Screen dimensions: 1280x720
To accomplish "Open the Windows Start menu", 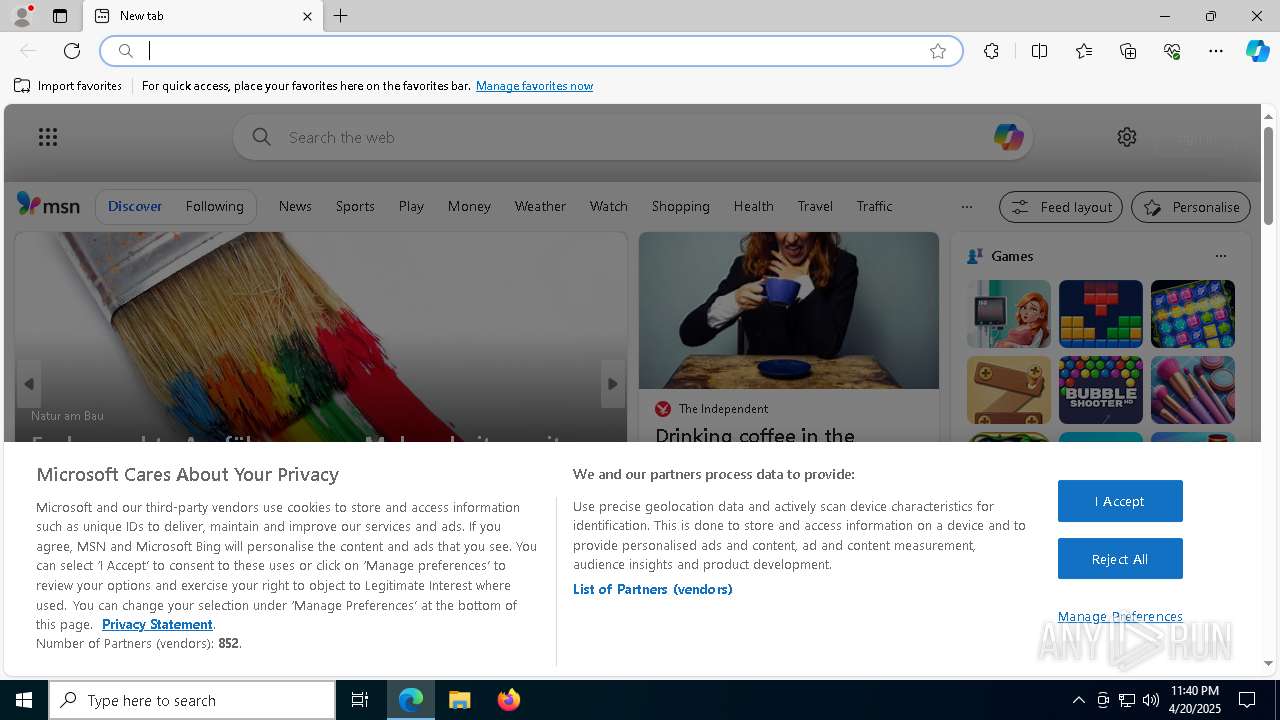I will 24,700.
